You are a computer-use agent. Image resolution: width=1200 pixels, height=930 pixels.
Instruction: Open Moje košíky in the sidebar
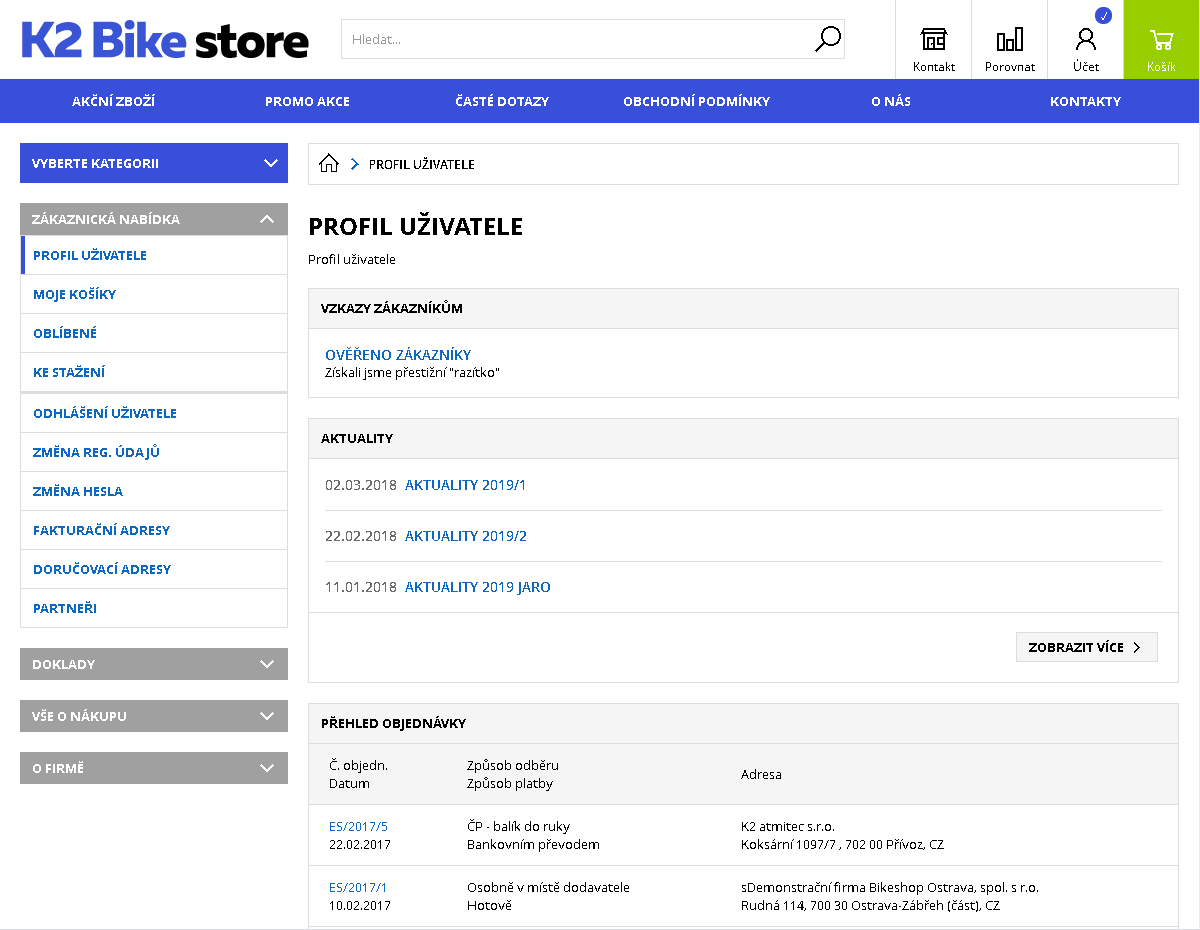(154, 294)
